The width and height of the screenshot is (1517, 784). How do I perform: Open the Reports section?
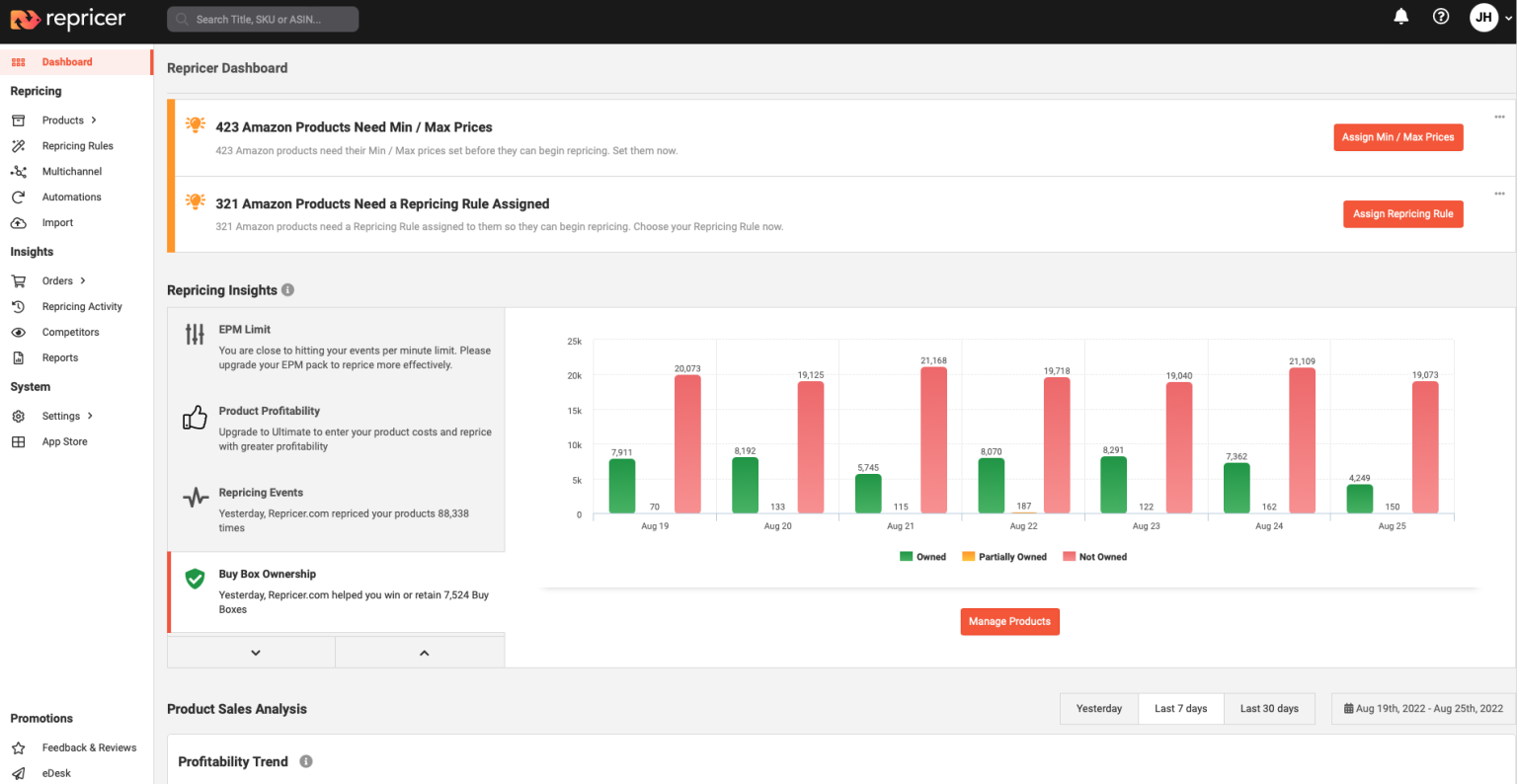tap(59, 357)
